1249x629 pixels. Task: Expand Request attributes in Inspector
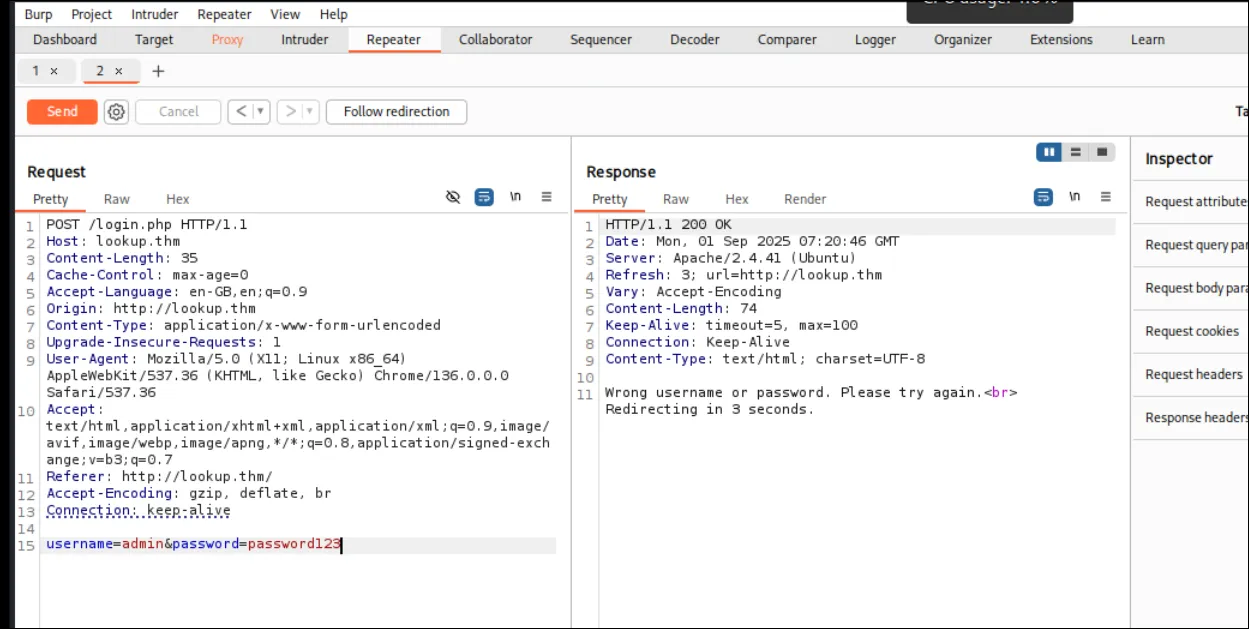click(x=1191, y=202)
